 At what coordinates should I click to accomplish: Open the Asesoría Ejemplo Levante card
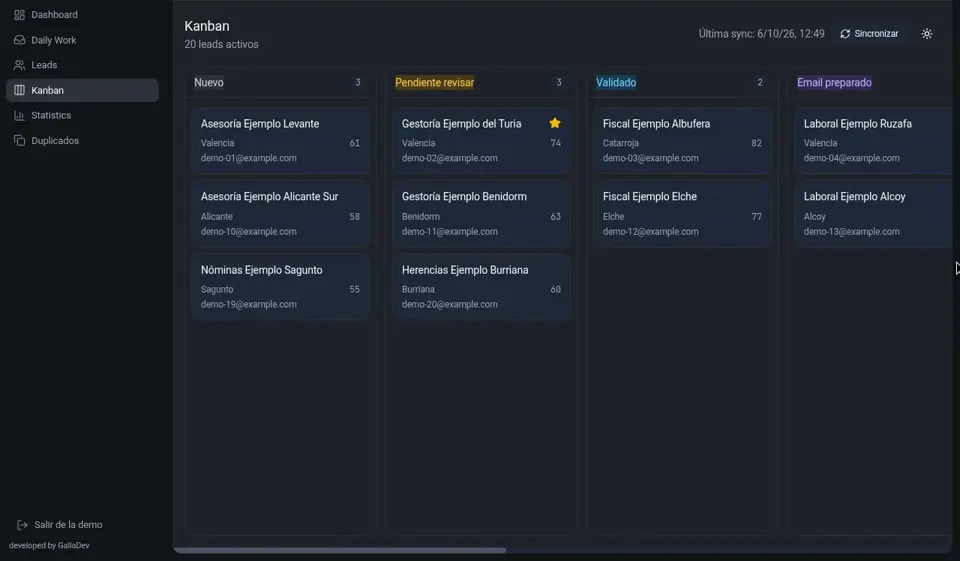click(x=280, y=140)
